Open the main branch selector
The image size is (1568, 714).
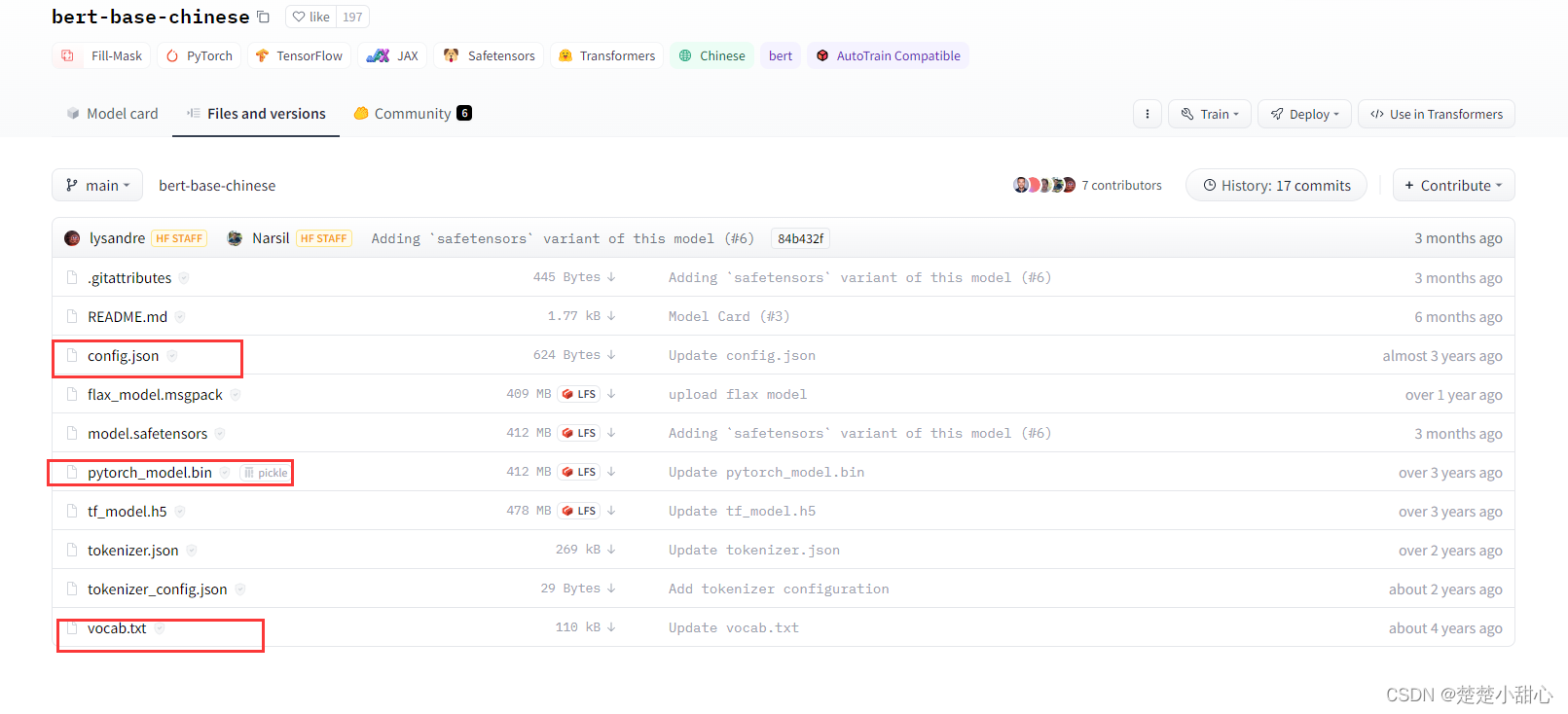(97, 185)
